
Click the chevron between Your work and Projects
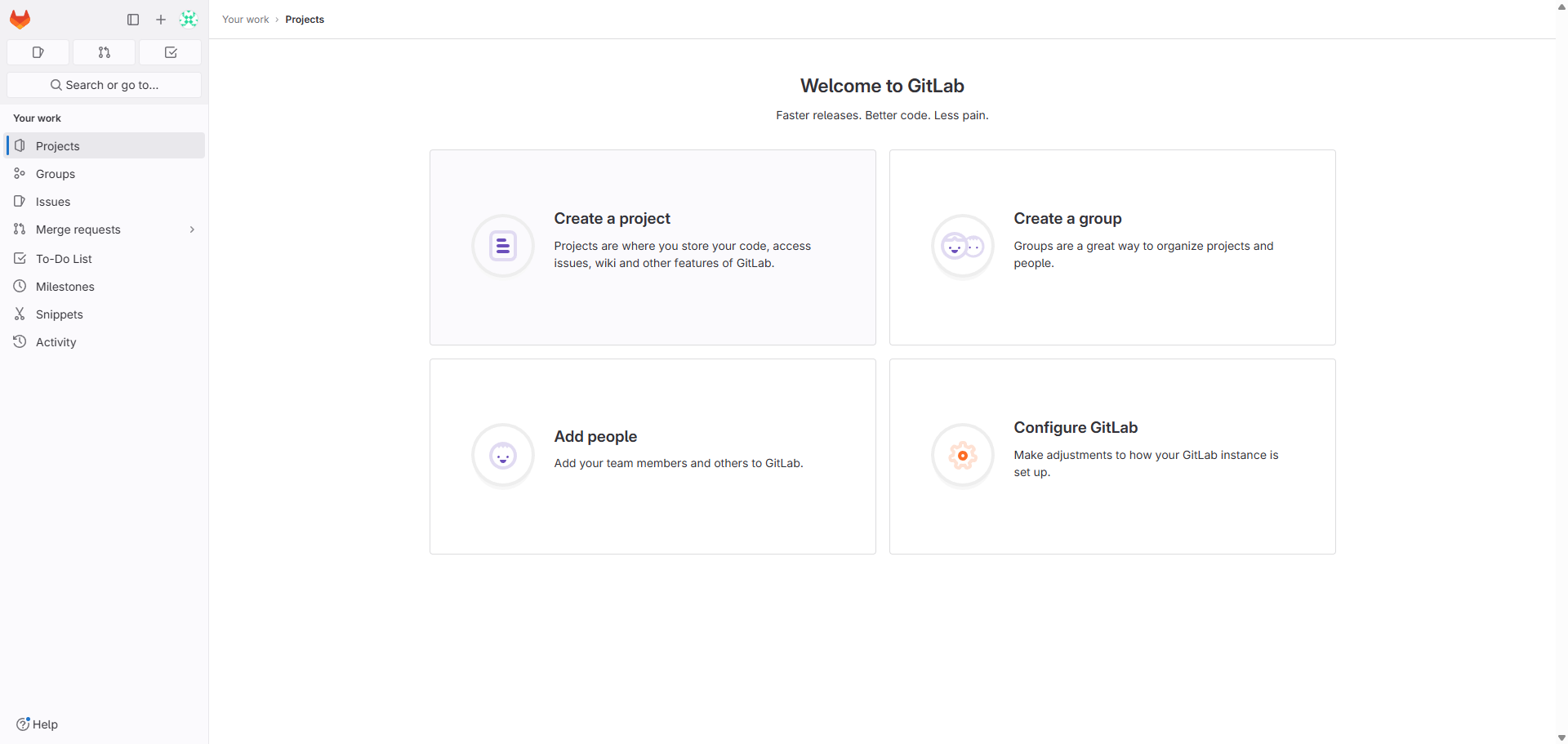tap(276, 19)
